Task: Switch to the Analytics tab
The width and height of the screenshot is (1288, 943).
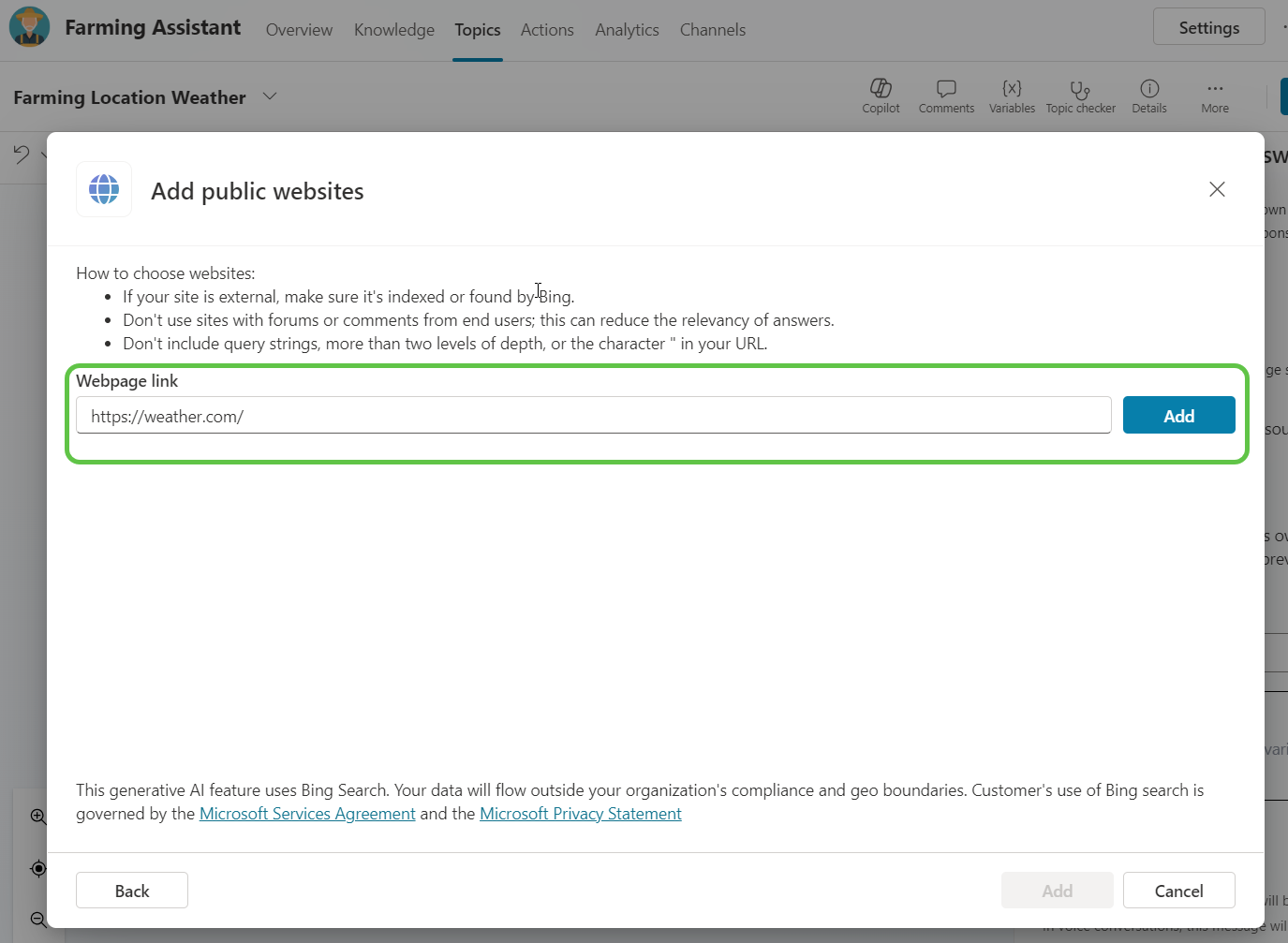Action: click(x=627, y=30)
